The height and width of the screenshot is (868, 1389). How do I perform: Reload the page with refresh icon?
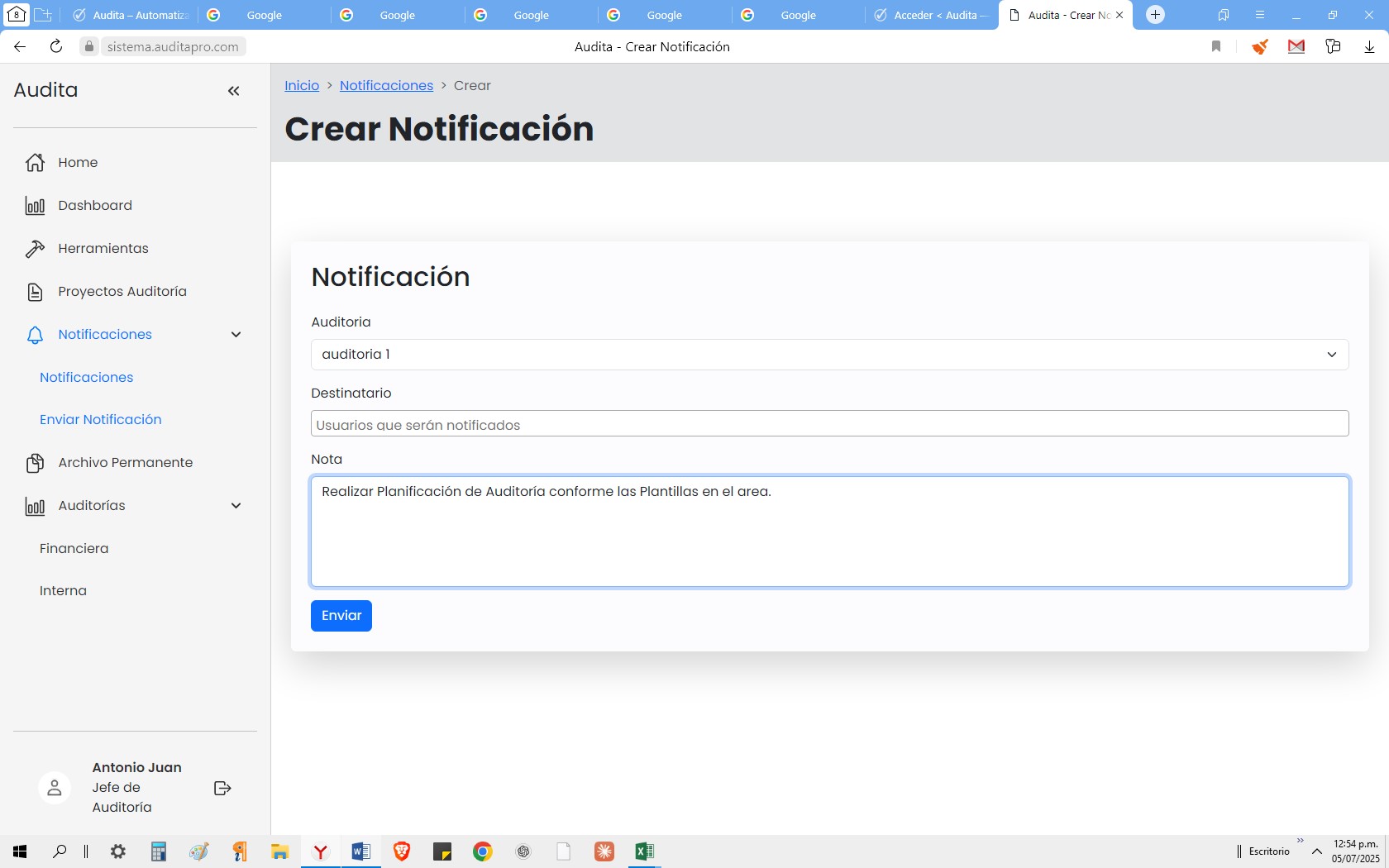[56, 47]
